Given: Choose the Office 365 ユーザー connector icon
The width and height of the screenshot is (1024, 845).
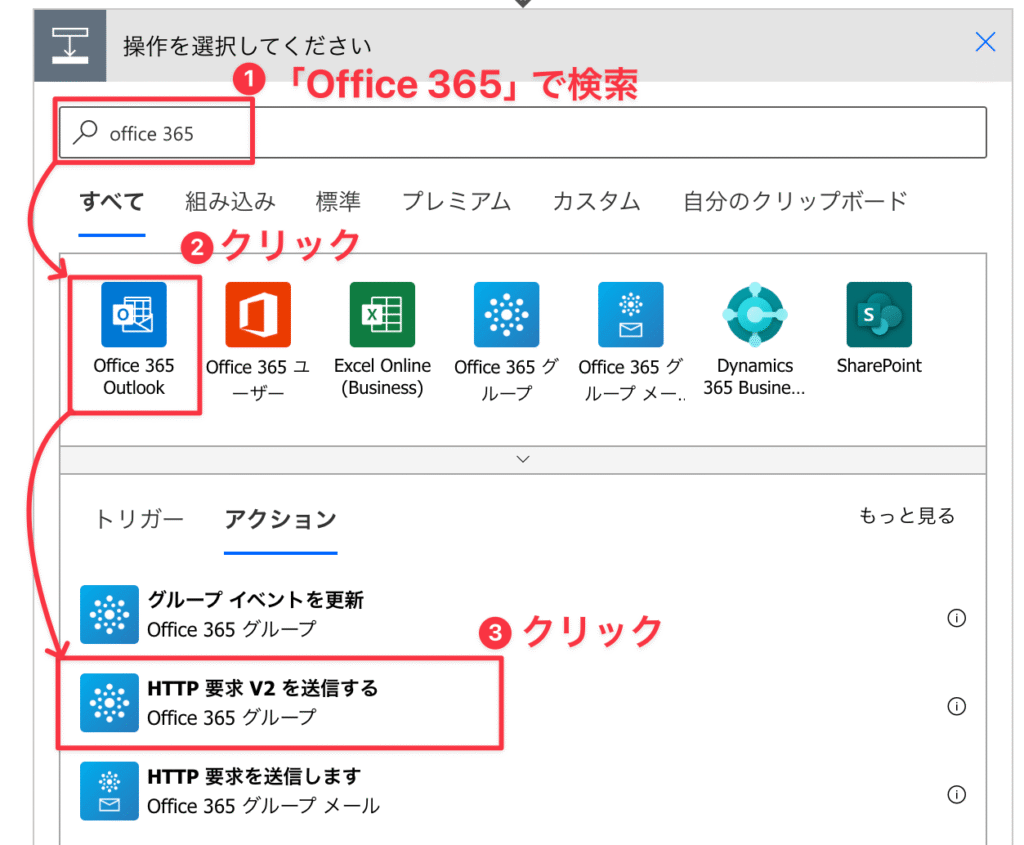Looking at the screenshot, I should click(258, 314).
